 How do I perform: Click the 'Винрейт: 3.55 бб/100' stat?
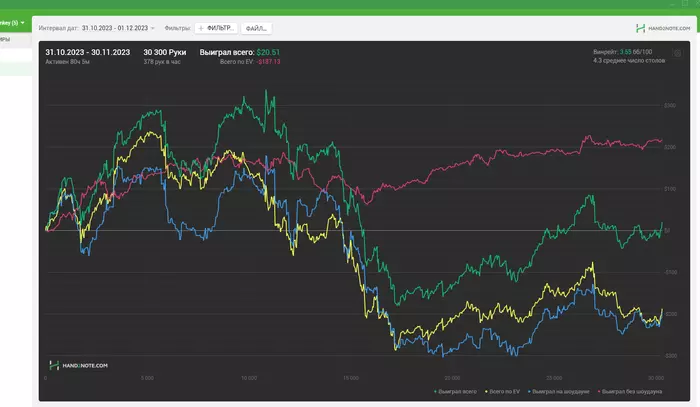click(x=622, y=52)
